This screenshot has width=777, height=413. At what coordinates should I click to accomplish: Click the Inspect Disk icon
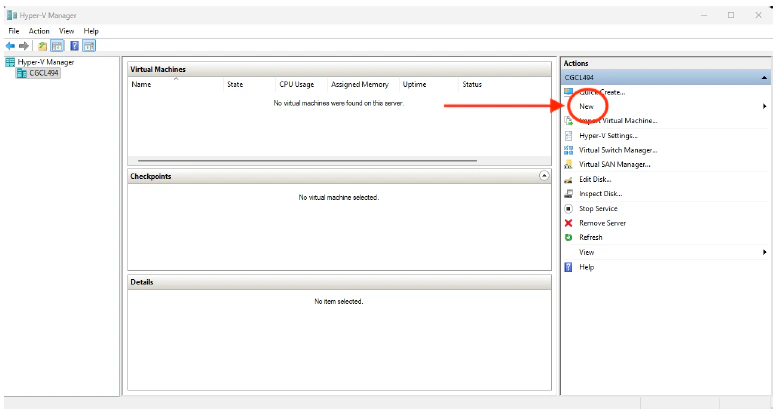(x=568, y=194)
